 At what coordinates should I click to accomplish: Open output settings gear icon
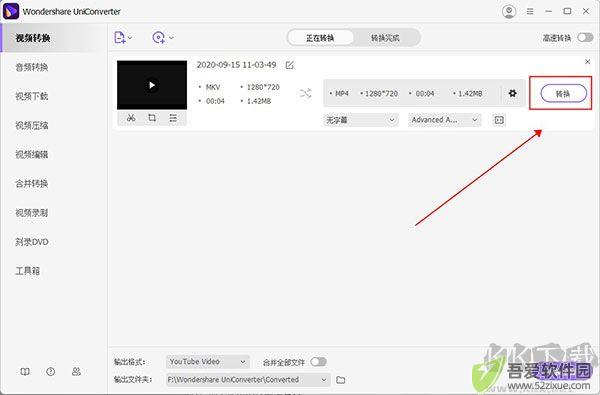[x=512, y=93]
